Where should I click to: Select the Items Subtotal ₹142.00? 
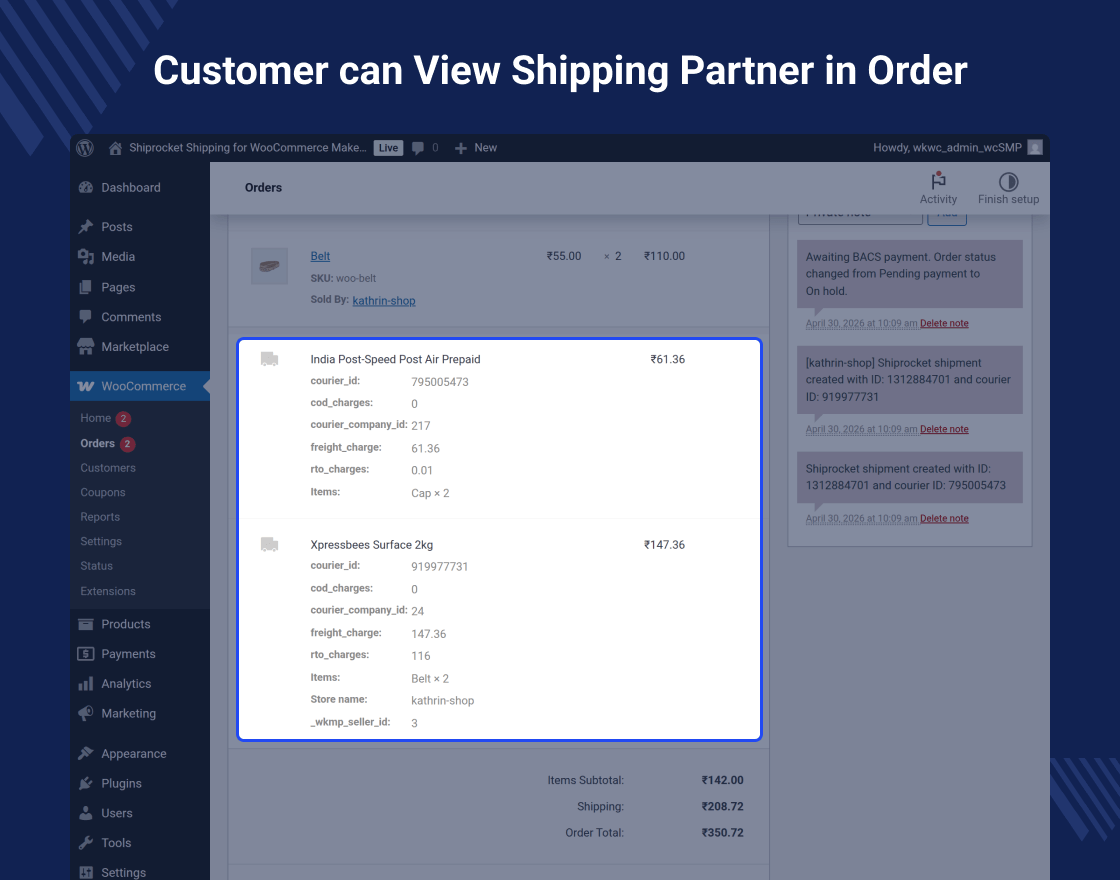(x=722, y=780)
